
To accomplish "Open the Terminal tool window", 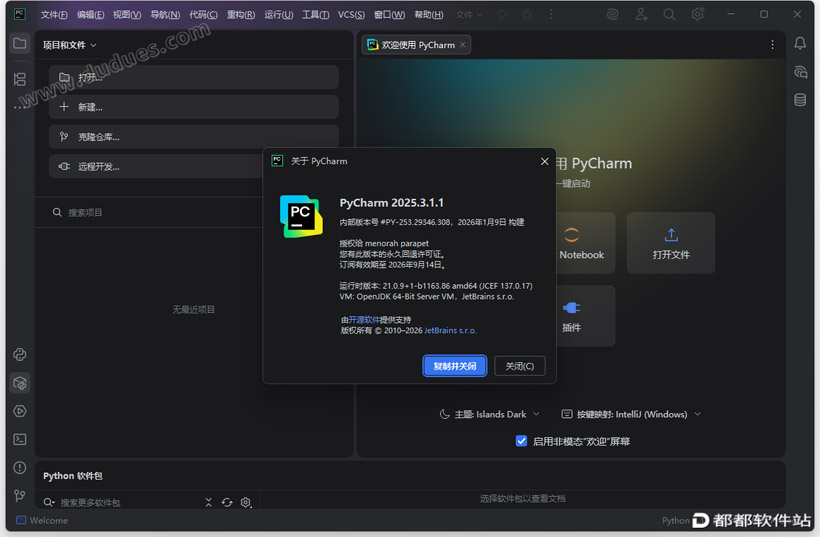I will (20, 439).
